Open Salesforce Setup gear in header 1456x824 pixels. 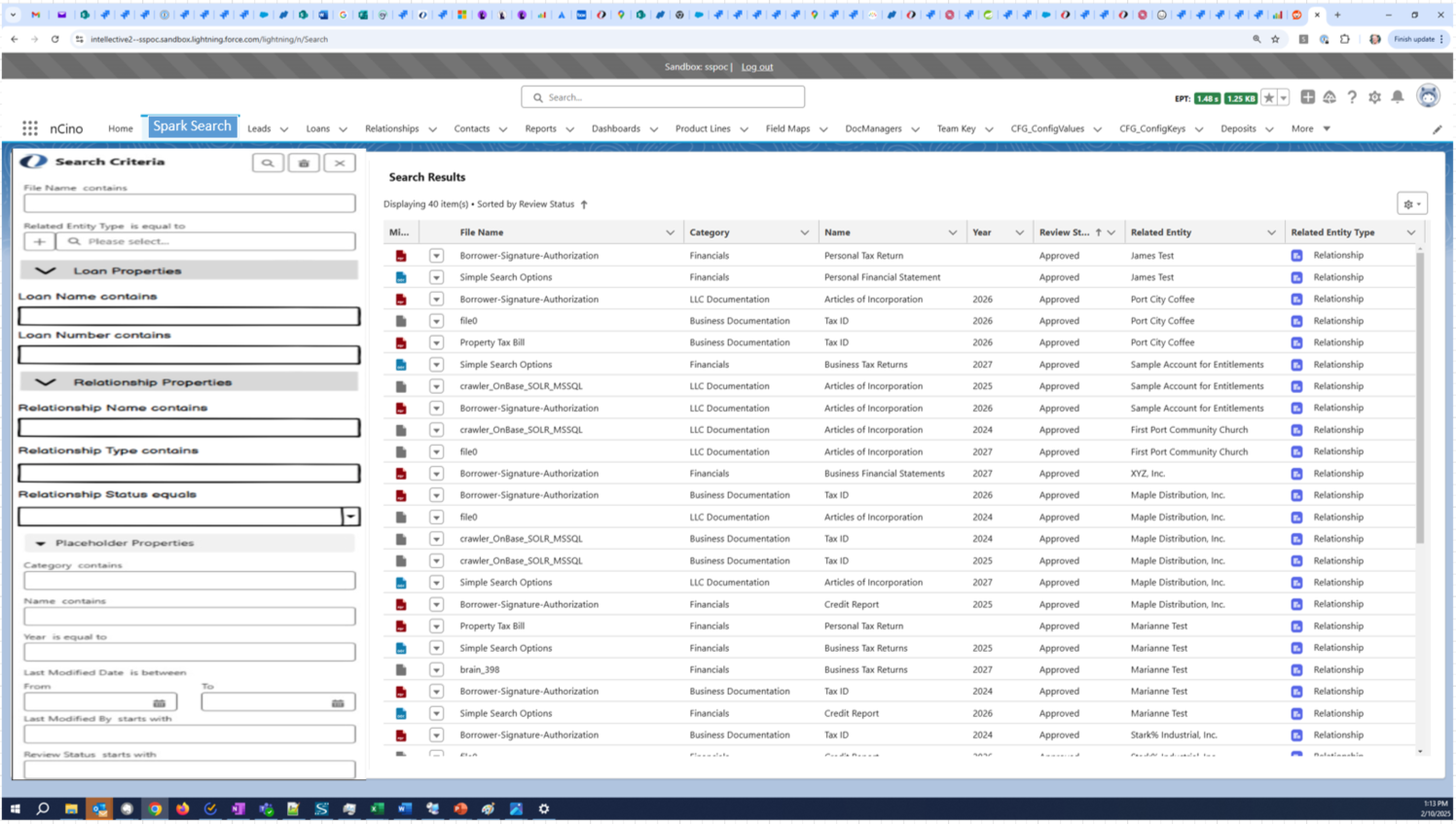(1374, 97)
